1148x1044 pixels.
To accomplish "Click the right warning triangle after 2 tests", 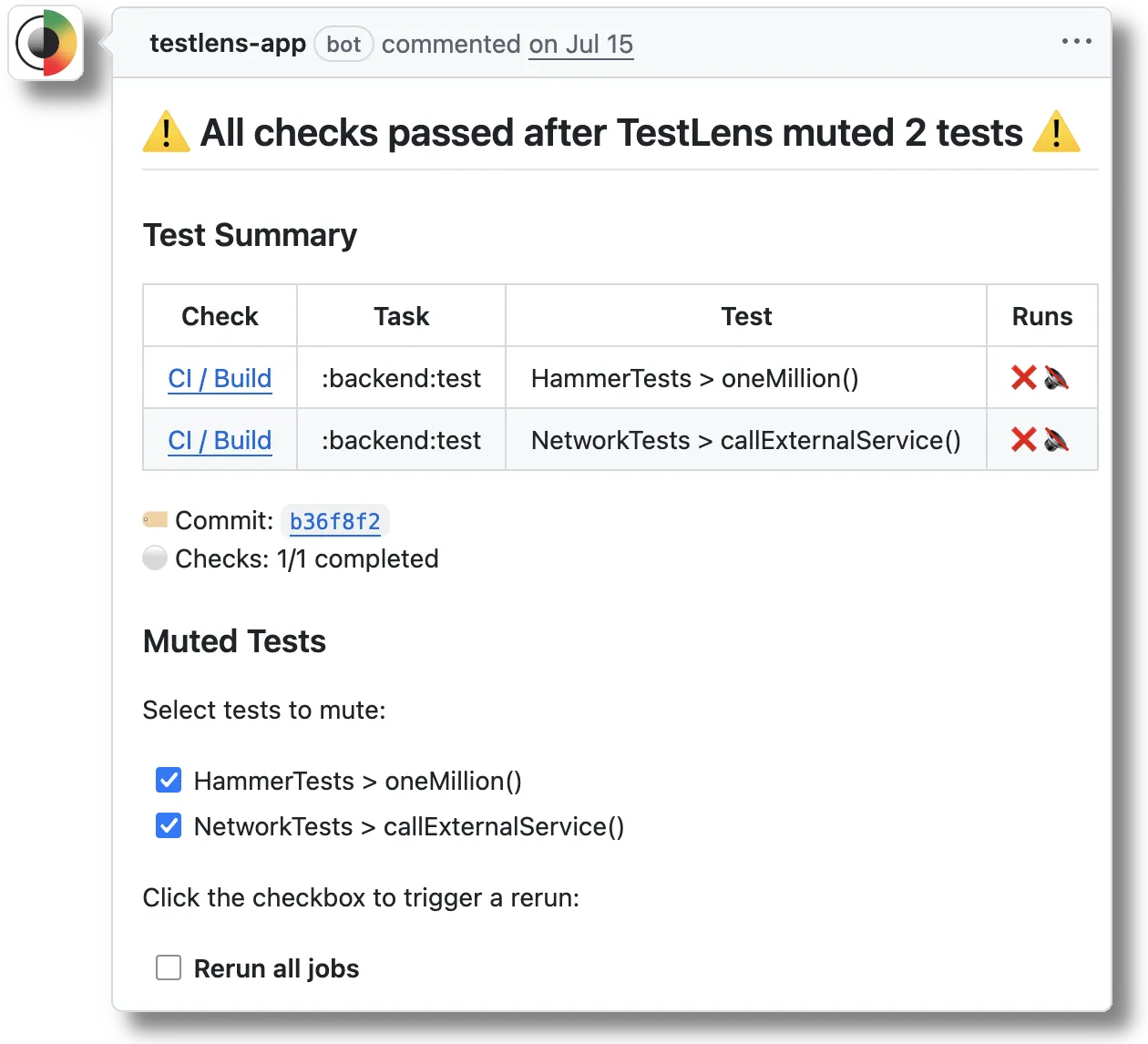I will coord(1058,132).
